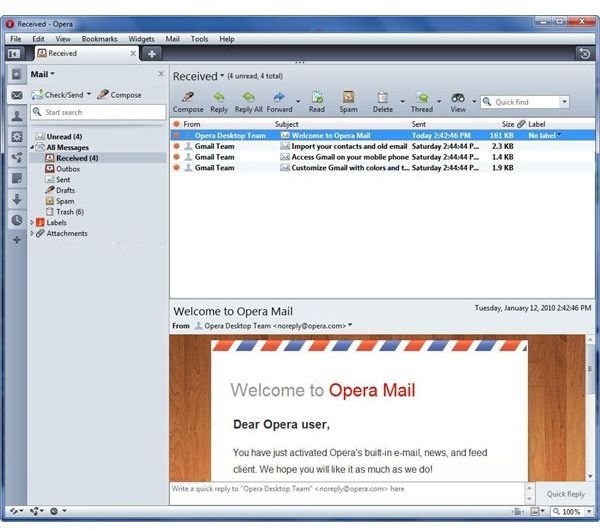This screenshot has width=600, height=530.
Task: Click the status column header dot next to From
Action: (x=176, y=124)
